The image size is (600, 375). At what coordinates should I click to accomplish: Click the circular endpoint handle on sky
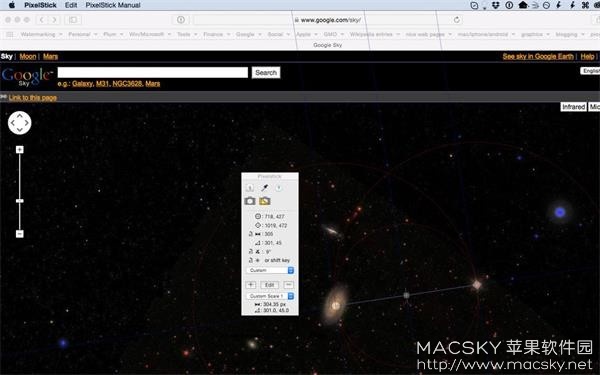[336, 306]
